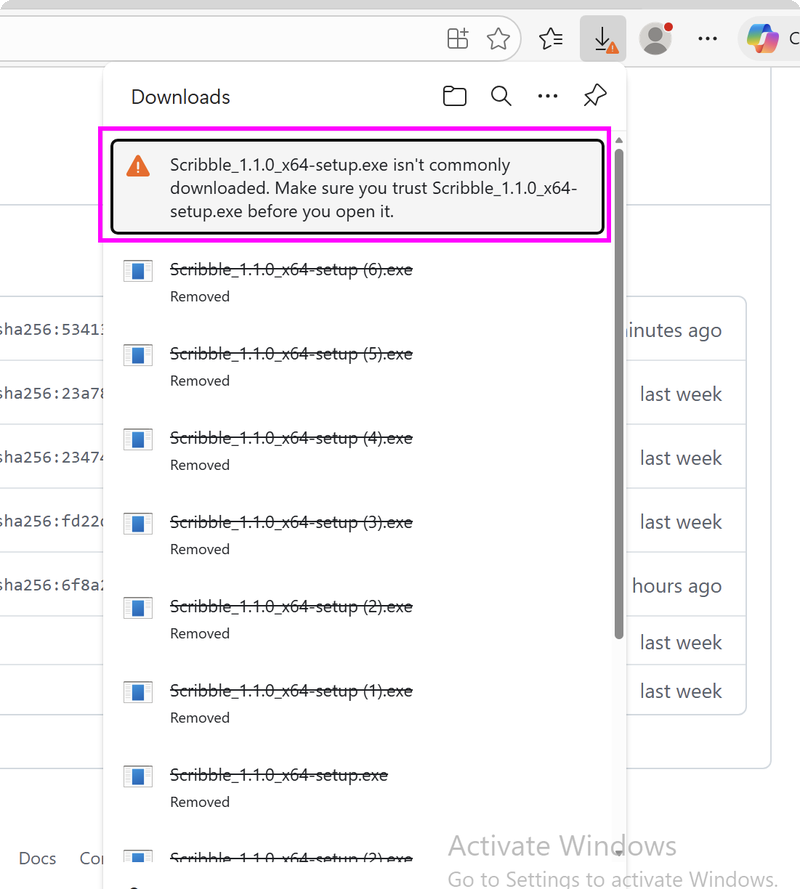Screen dimensions: 800x889
Task: Click the Downloads panel title
Action: (x=180, y=97)
